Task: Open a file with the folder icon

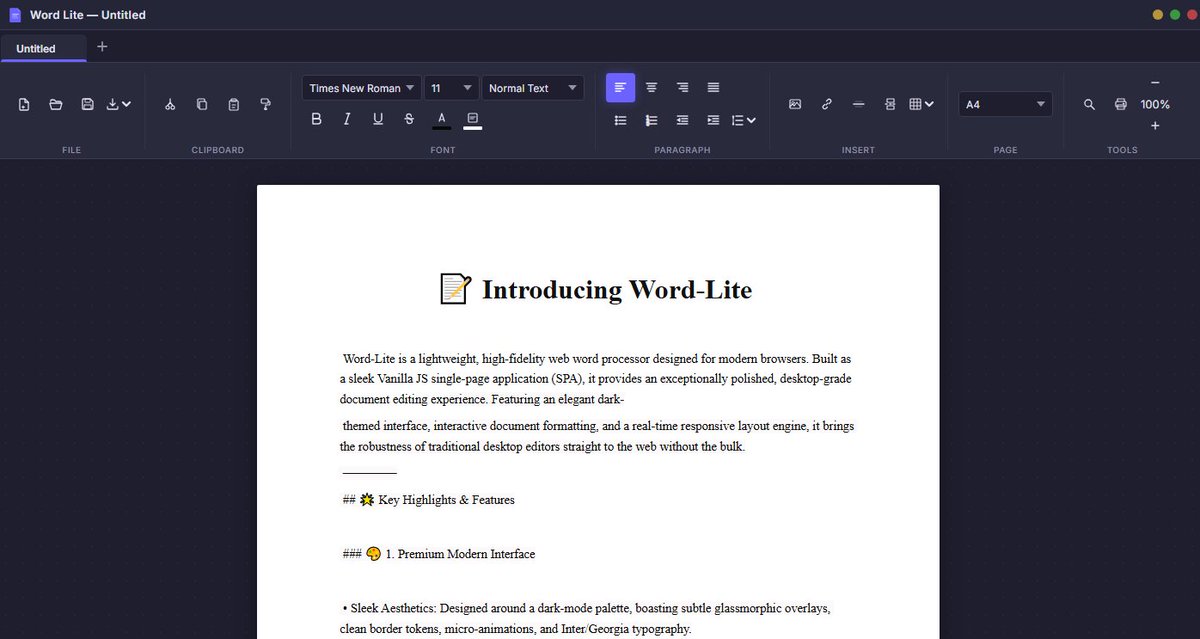Action: (56, 104)
